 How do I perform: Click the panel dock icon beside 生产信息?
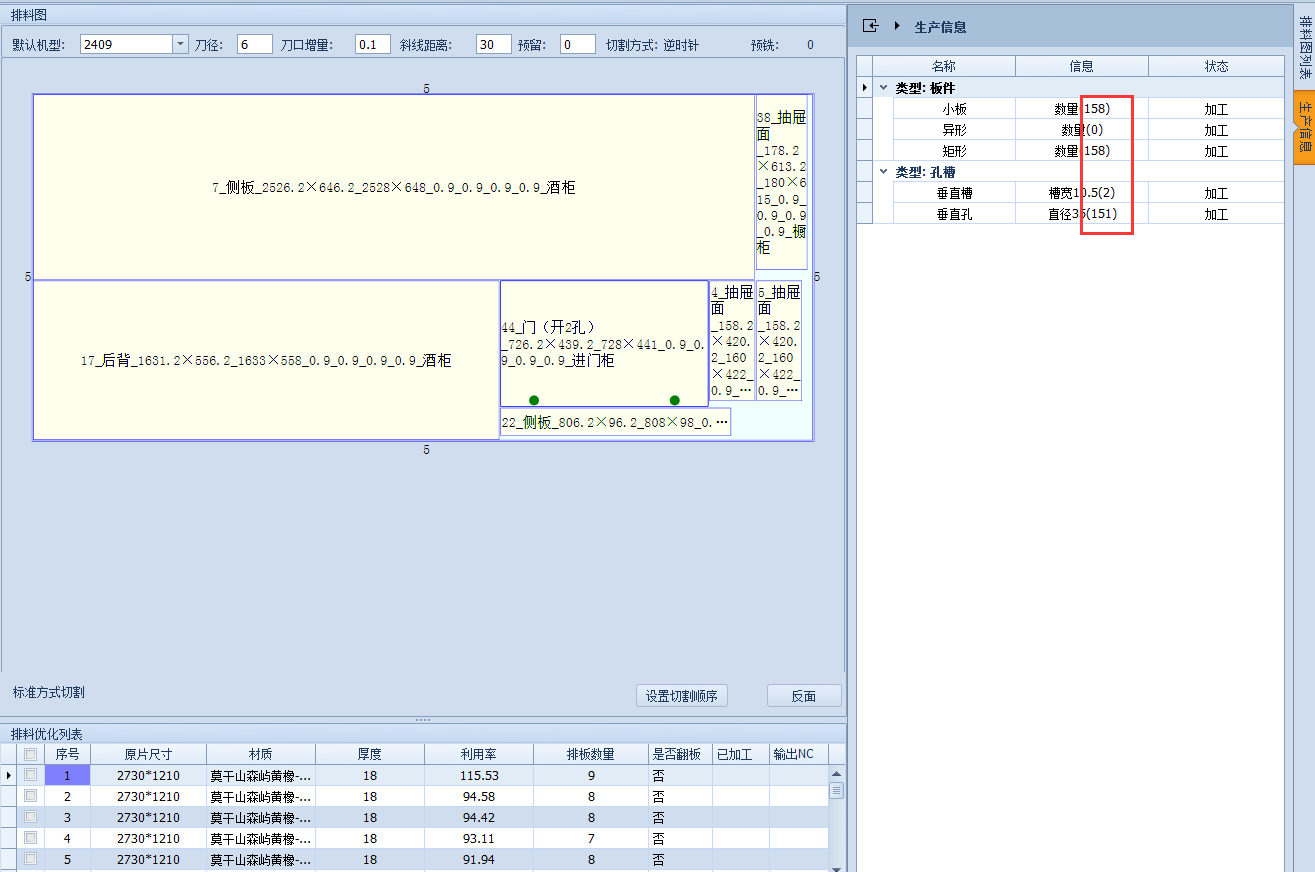coord(870,26)
